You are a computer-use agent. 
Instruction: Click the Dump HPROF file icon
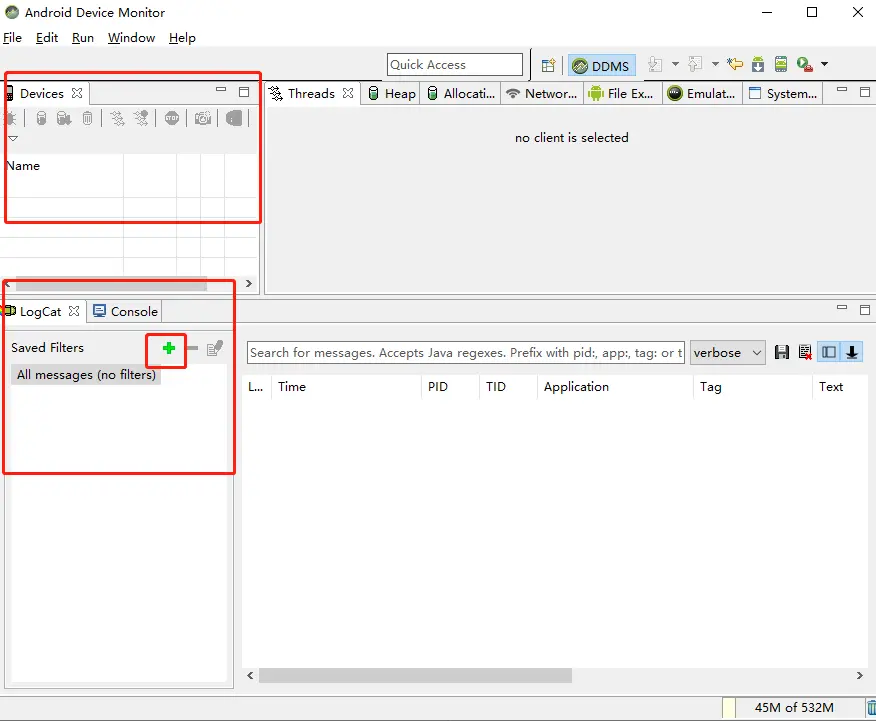click(64, 118)
